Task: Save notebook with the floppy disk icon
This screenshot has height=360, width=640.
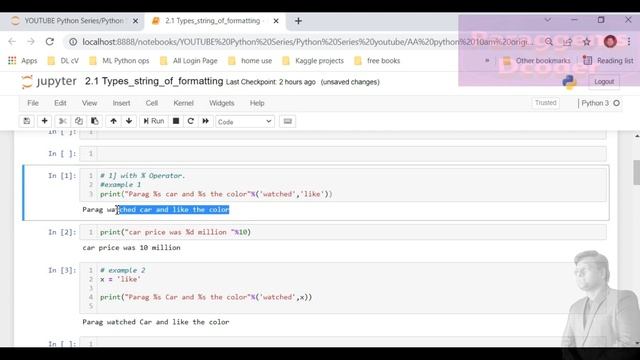Action: [x=27, y=121]
